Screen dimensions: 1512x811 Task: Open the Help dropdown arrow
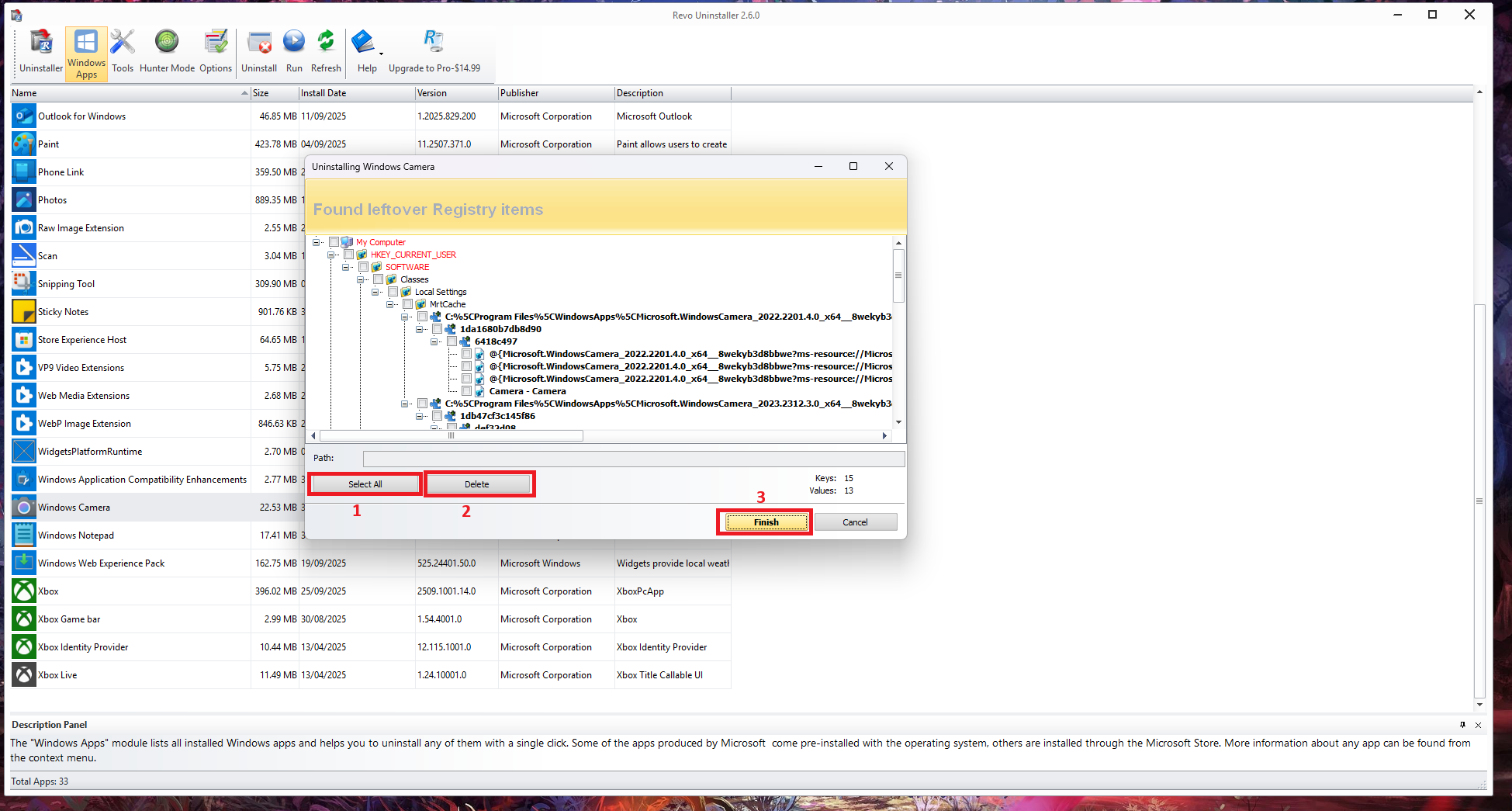[381, 54]
